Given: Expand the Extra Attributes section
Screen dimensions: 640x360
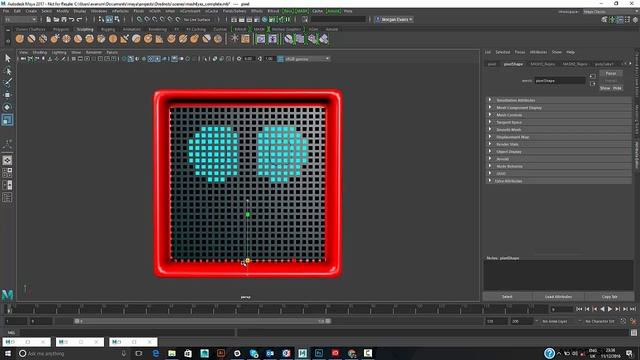Looking at the screenshot, I should pyautogui.click(x=559, y=181).
